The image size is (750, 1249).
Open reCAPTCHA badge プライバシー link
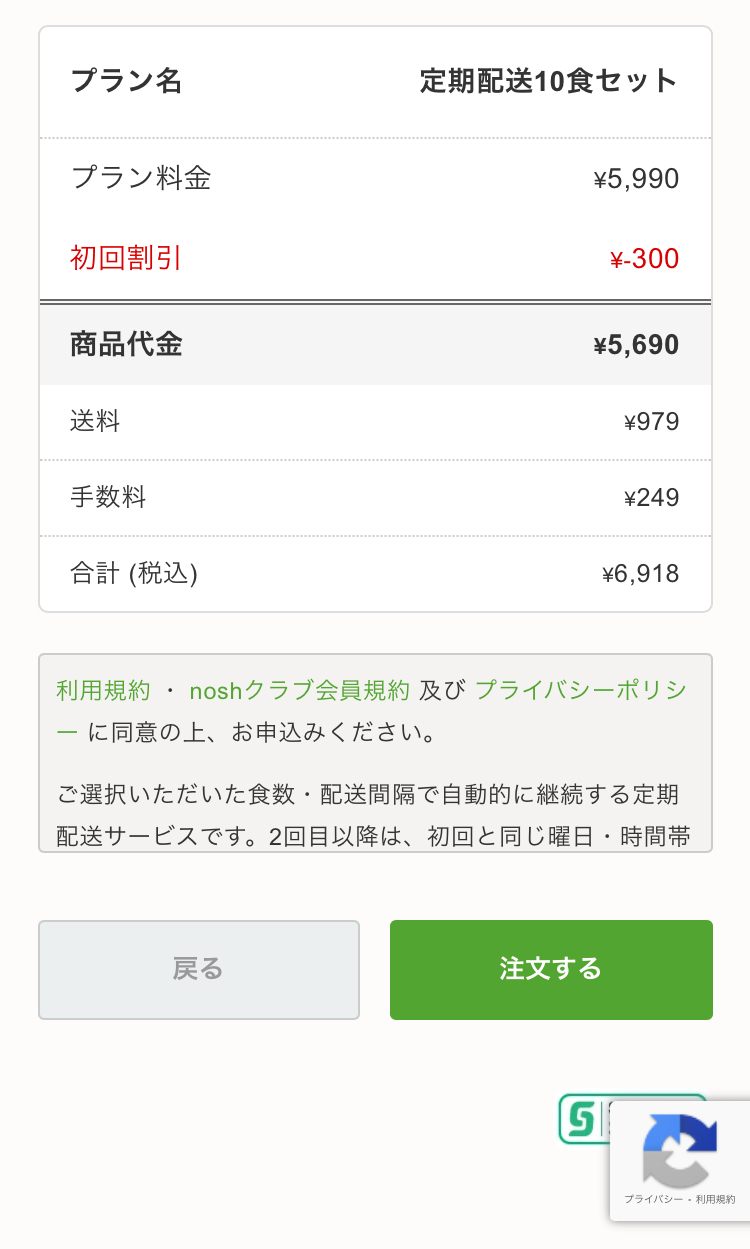point(655,1199)
